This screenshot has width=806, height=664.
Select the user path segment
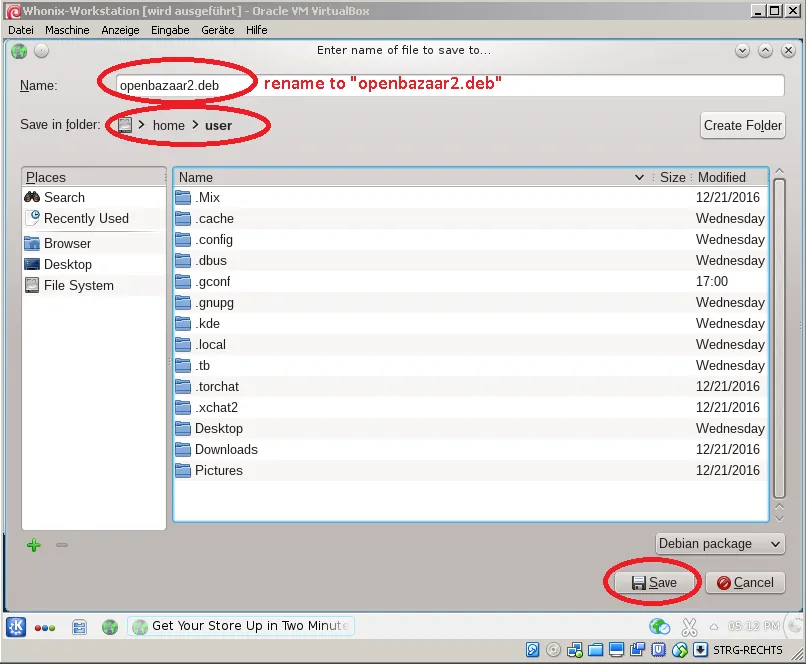(x=218, y=125)
